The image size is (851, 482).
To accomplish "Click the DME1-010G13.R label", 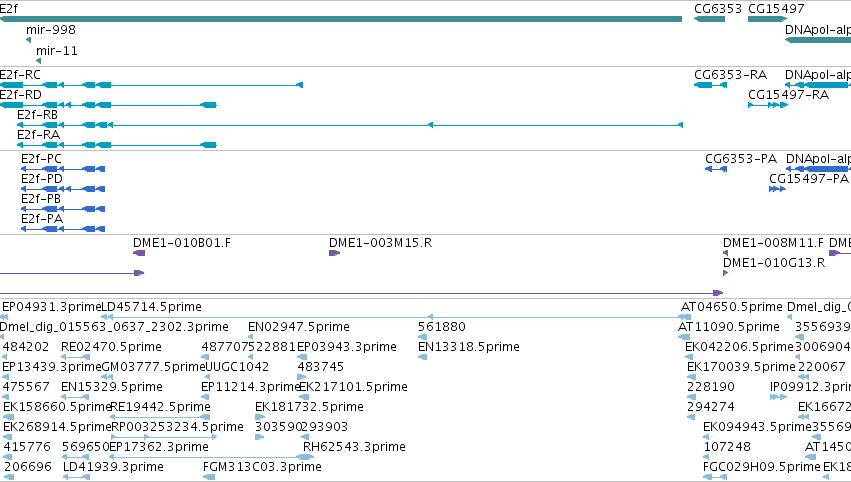I will [x=774, y=263].
